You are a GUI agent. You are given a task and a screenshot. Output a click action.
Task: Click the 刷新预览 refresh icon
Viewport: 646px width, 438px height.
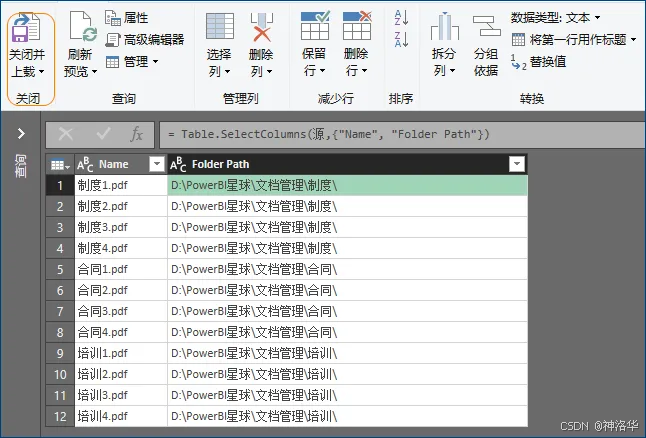[x=82, y=28]
